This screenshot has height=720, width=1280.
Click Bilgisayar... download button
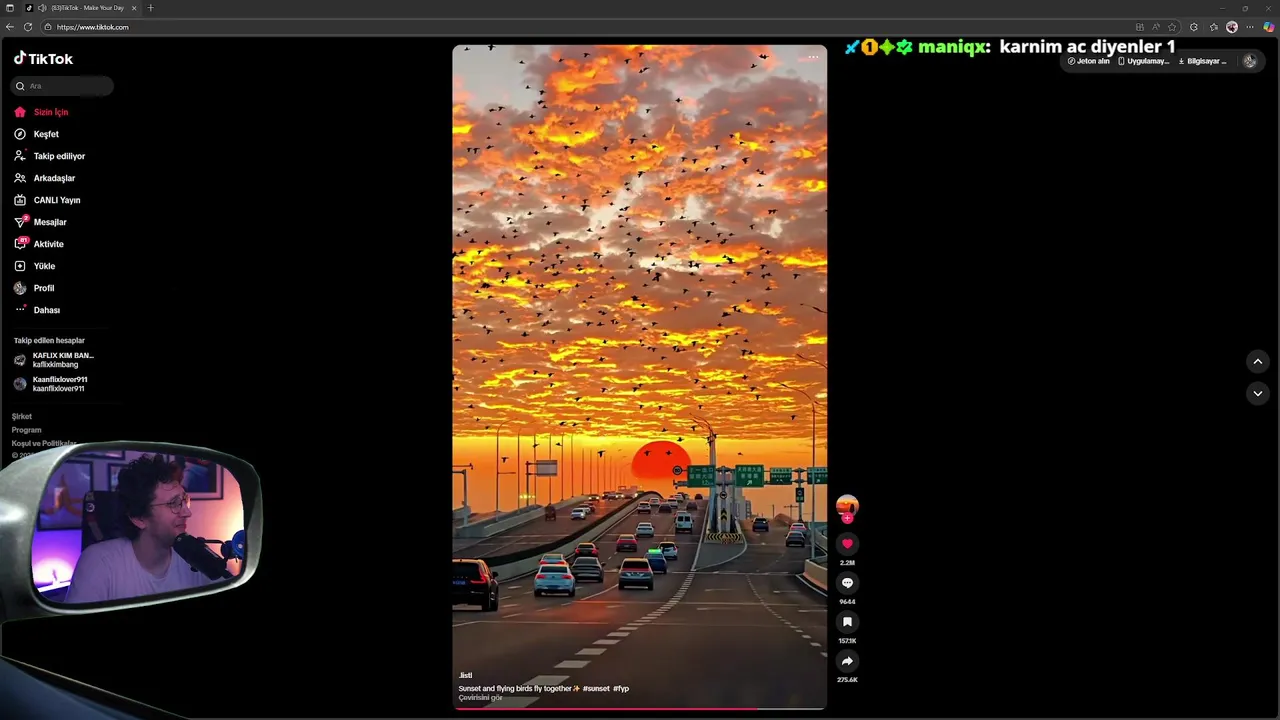pyautogui.click(x=1202, y=61)
